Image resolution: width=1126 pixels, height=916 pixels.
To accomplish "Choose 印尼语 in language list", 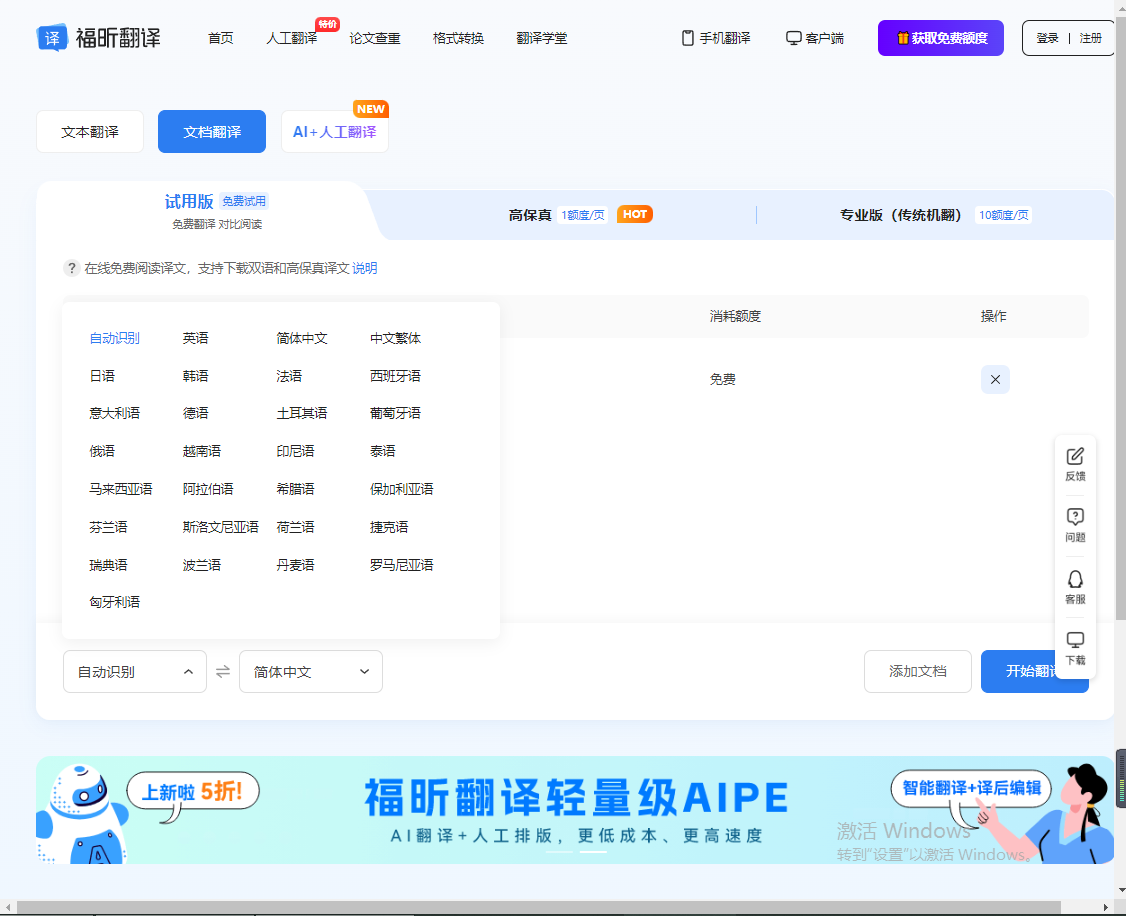I will click(295, 452).
